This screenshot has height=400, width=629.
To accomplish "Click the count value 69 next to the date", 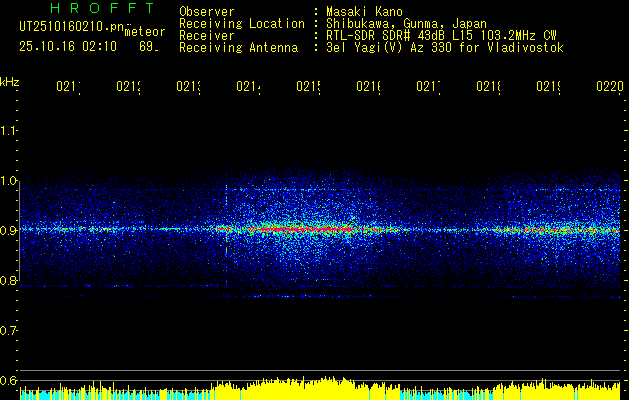I will (148, 47).
